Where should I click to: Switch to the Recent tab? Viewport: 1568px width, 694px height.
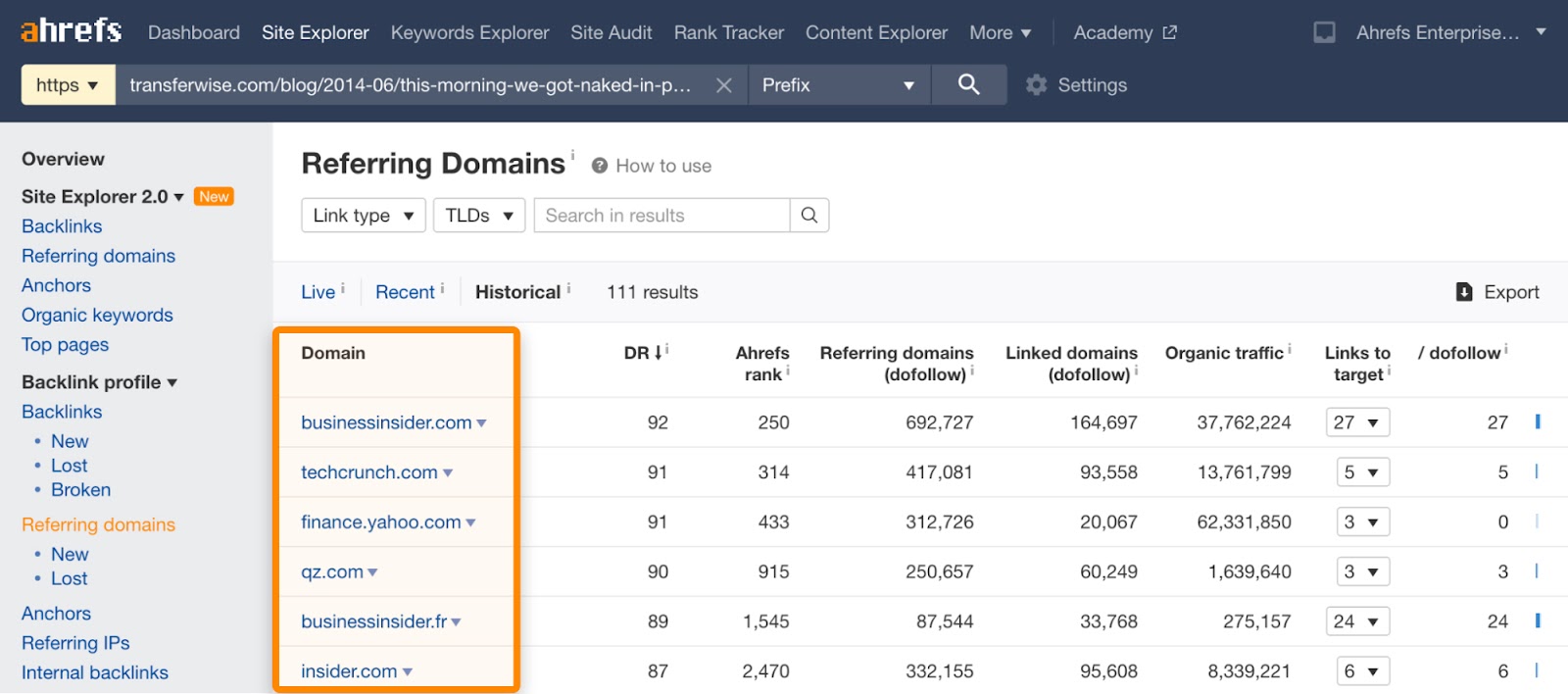coord(404,292)
